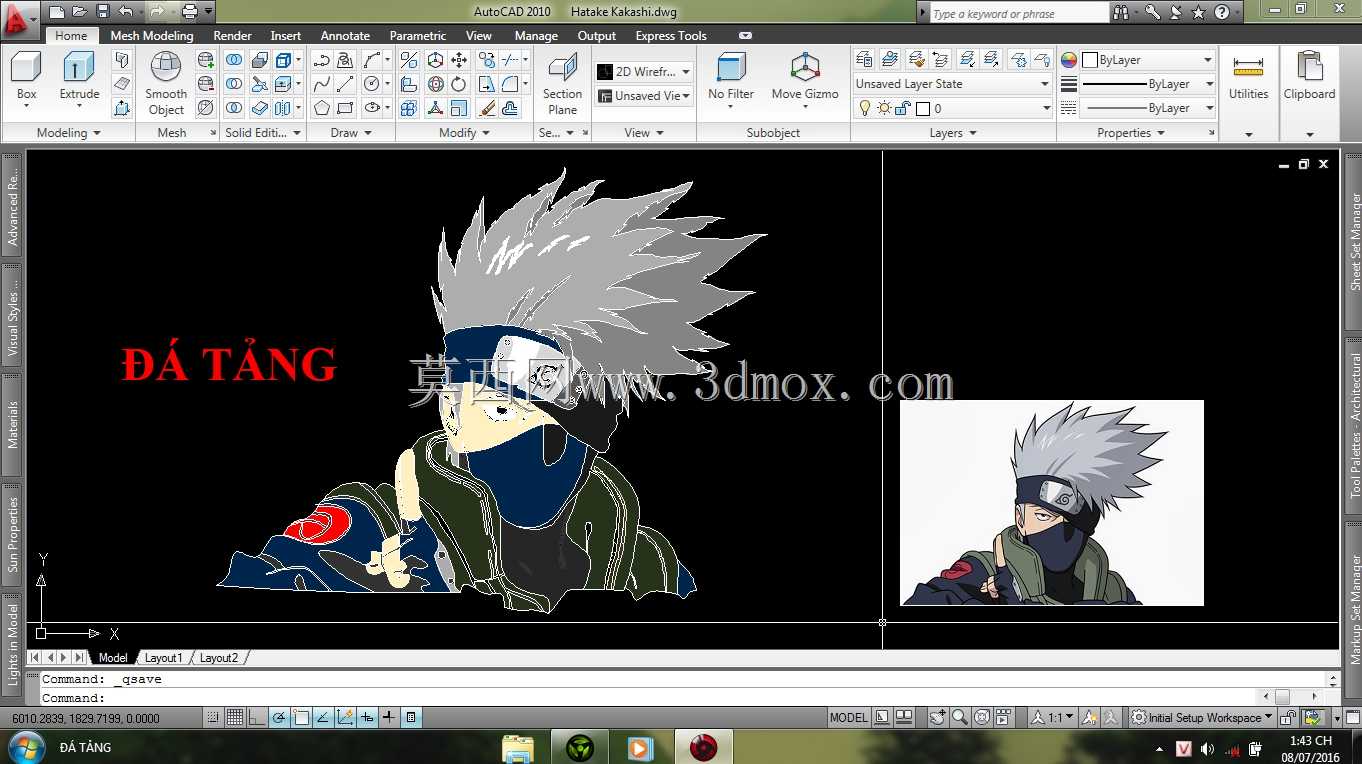The height and width of the screenshot is (764, 1362).
Task: Expand the Unsaved Layer State dropdown
Action: click(x=952, y=84)
